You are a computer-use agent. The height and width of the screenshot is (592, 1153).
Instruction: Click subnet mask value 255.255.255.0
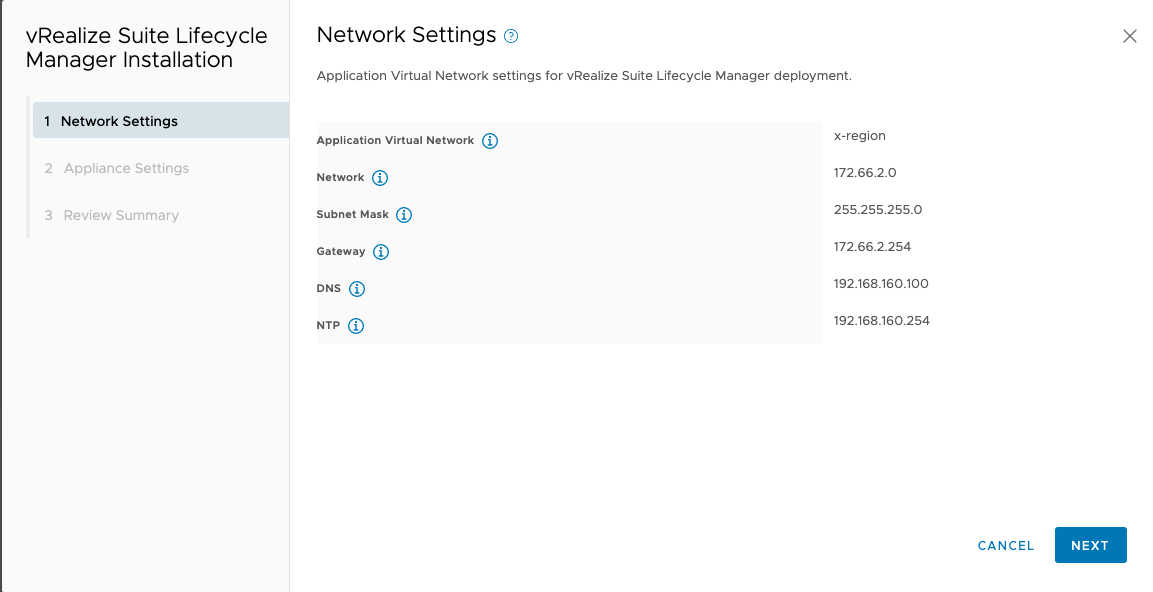pyautogui.click(x=878, y=210)
